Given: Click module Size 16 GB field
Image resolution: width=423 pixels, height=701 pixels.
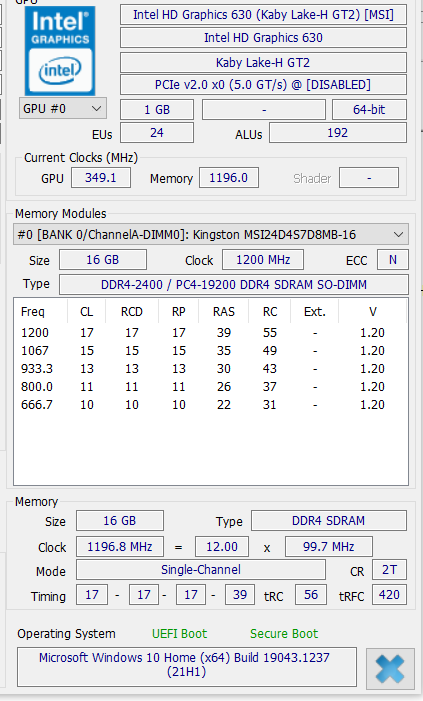Looking at the screenshot, I should click(x=103, y=260).
